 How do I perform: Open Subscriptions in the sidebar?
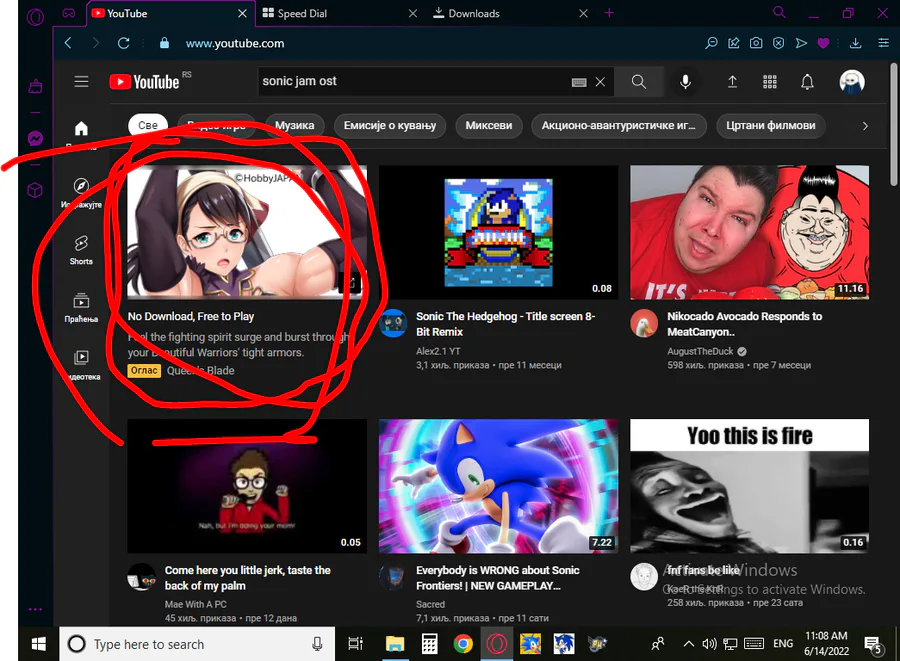(82, 308)
